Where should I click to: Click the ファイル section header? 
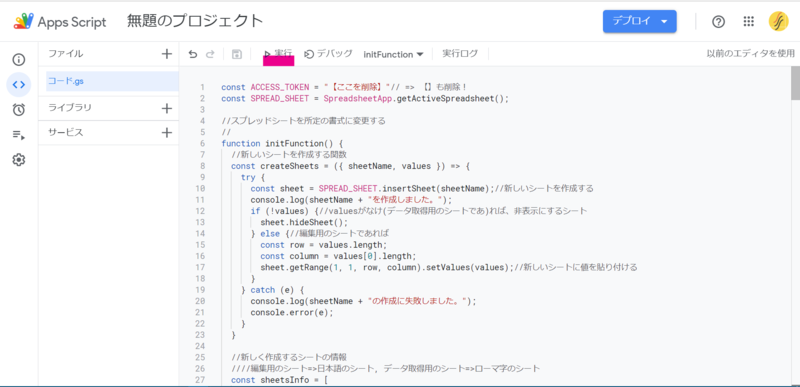tap(65, 54)
